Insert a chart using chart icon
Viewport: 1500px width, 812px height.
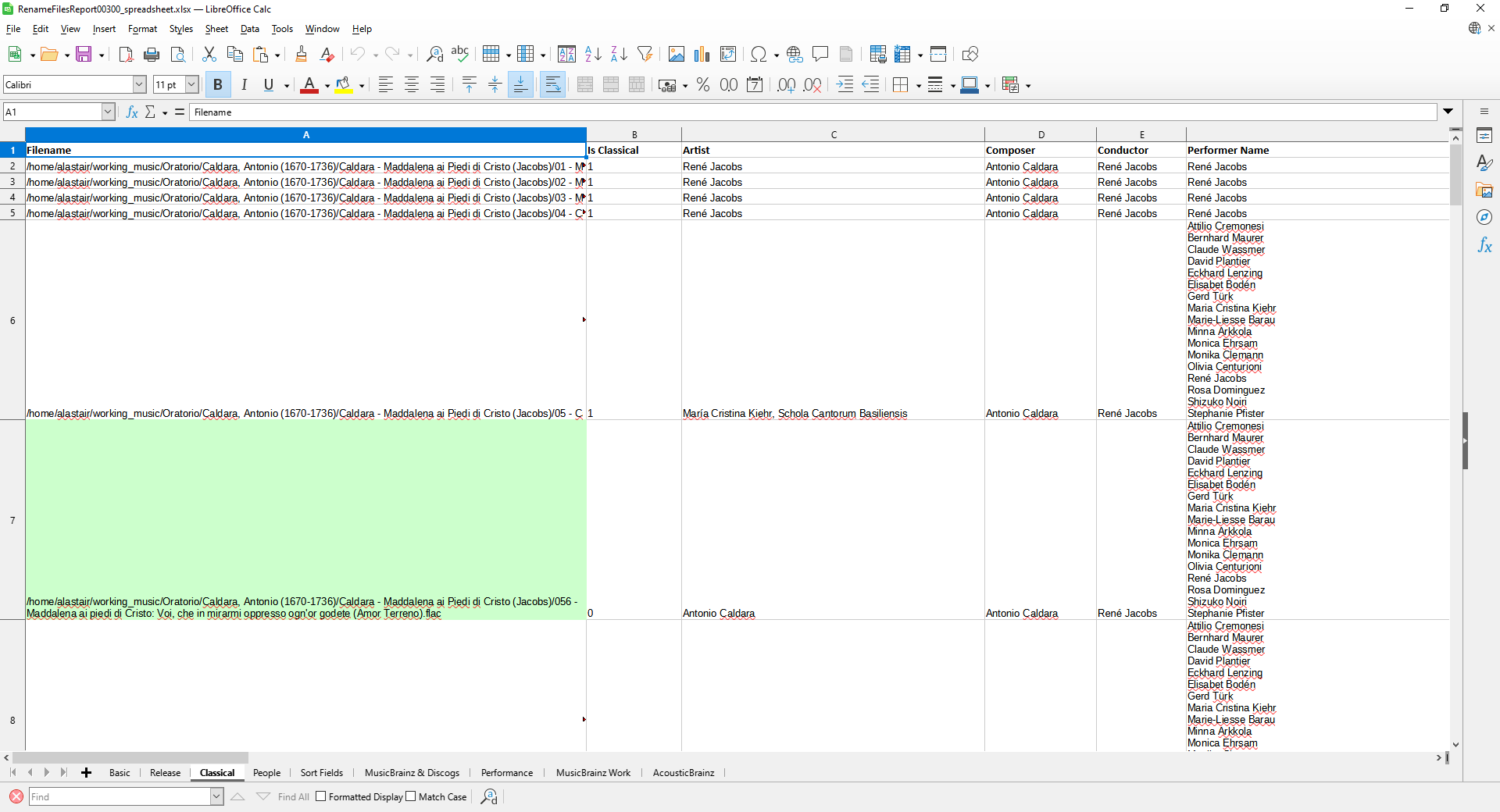[x=702, y=55]
